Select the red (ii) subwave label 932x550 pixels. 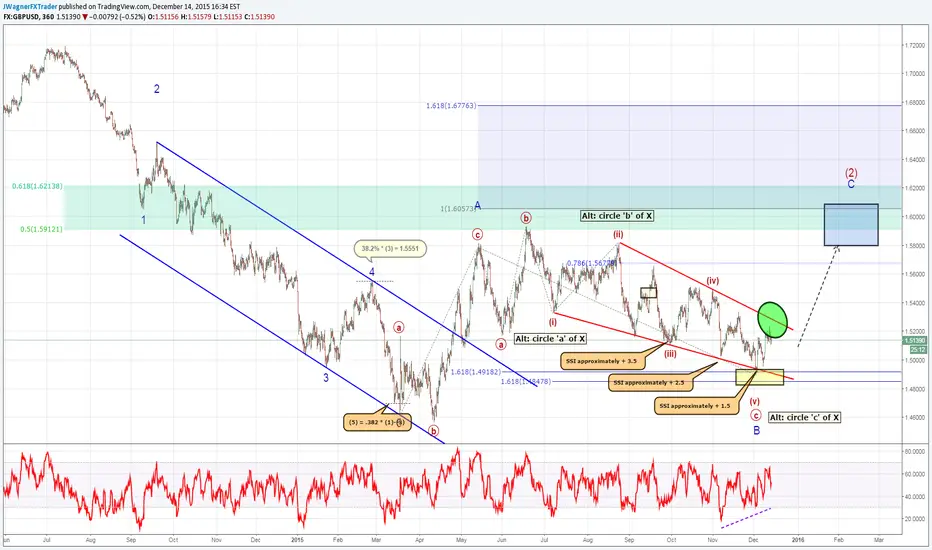[618, 235]
